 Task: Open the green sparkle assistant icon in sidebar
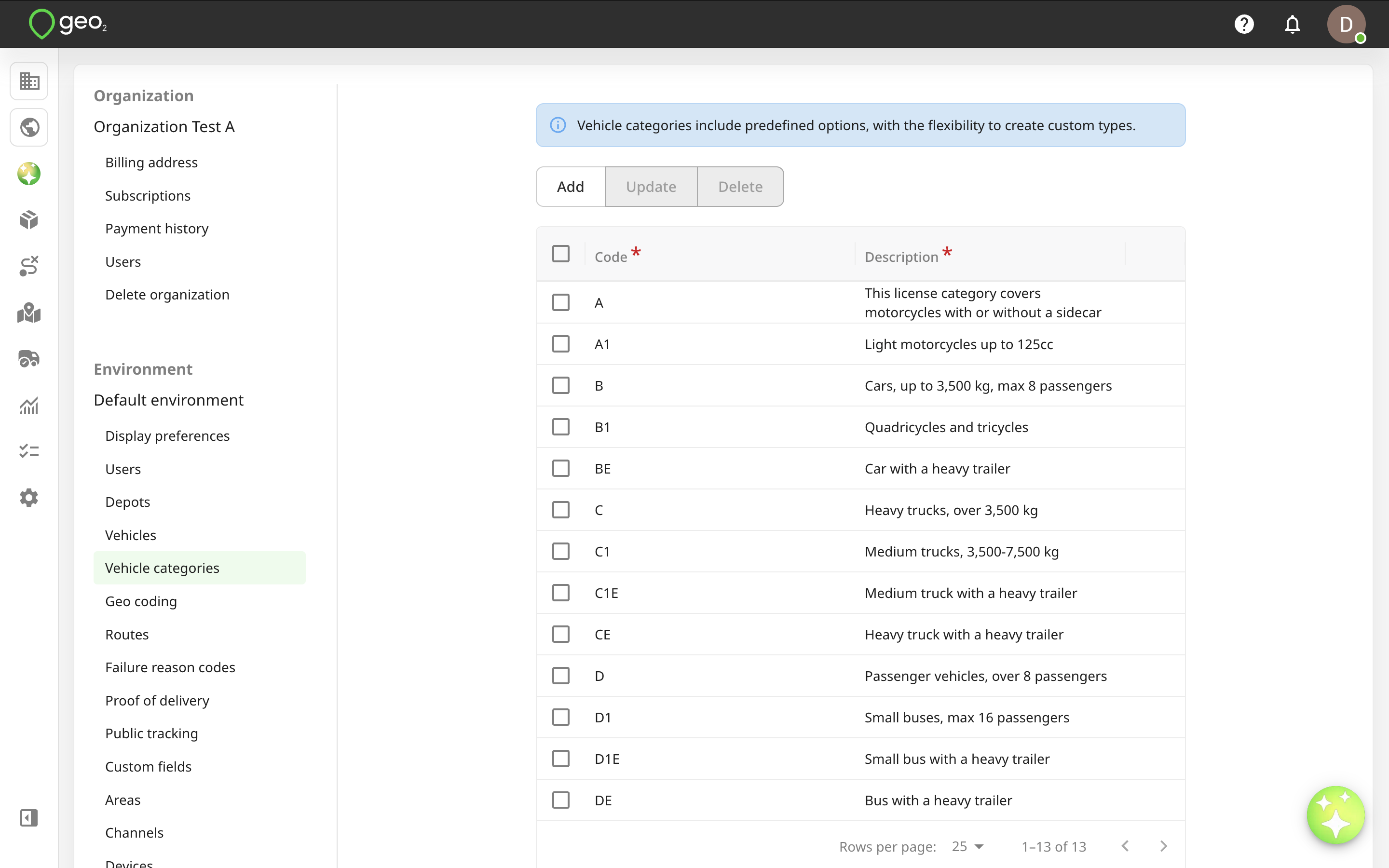tap(29, 174)
